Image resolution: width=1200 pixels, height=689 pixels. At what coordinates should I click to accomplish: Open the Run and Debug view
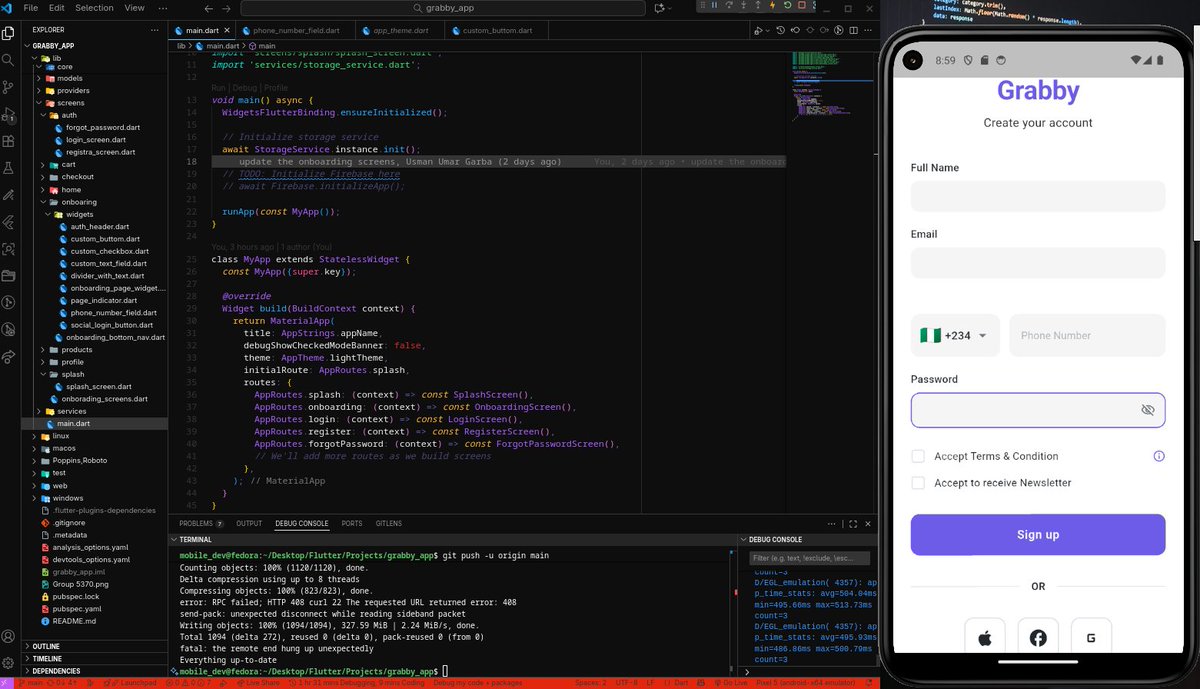pos(8,115)
